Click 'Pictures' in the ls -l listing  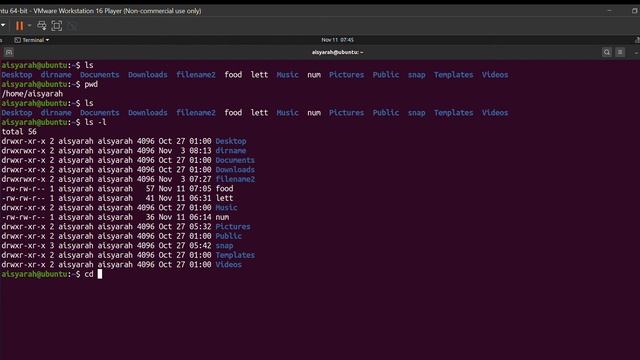coord(233,227)
